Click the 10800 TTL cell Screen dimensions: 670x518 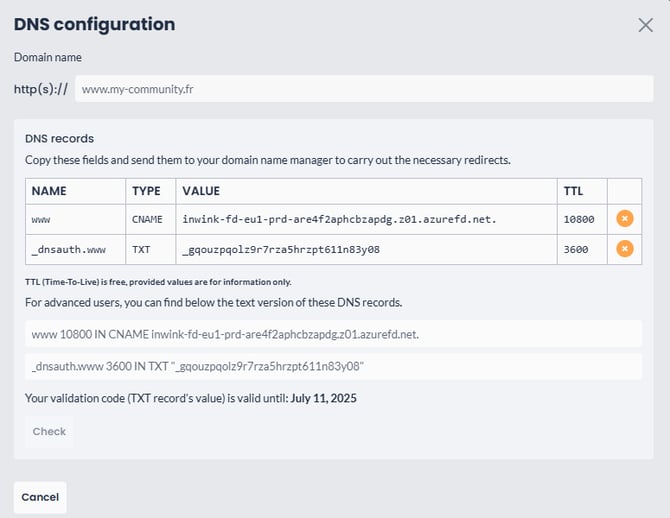[x=582, y=219]
